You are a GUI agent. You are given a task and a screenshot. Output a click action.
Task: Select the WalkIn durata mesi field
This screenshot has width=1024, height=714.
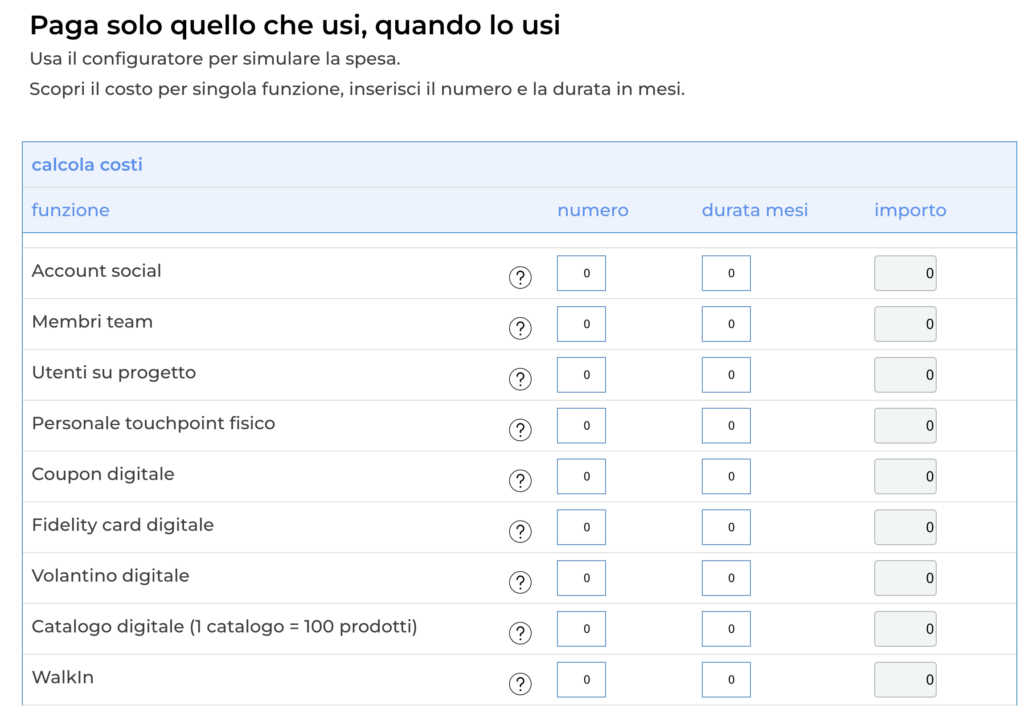point(726,680)
